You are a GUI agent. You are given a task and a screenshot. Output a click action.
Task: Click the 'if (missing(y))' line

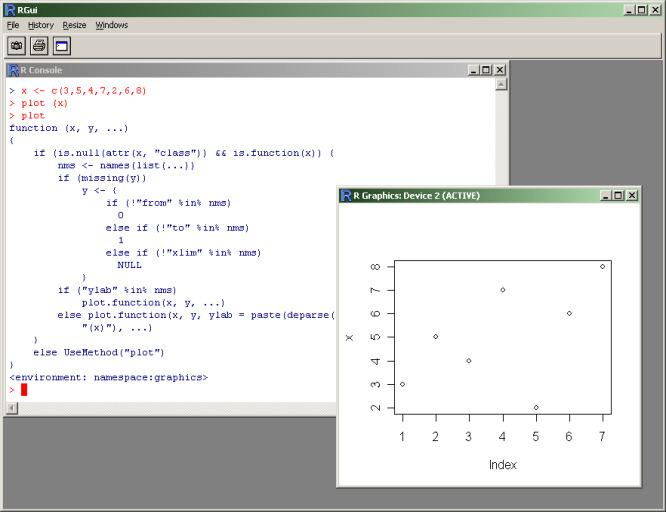coord(102,178)
